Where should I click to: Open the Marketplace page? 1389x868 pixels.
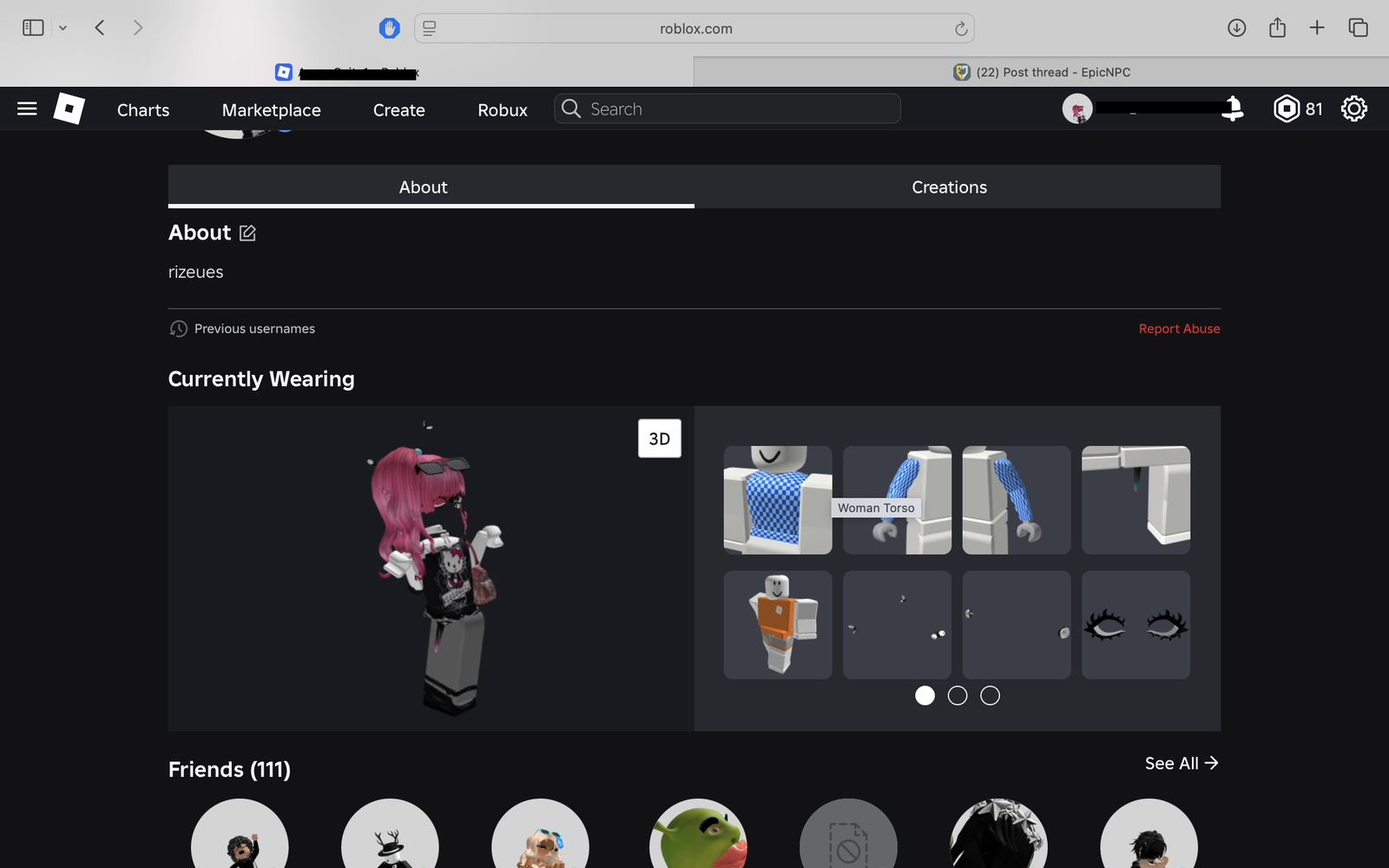pyautogui.click(x=272, y=109)
